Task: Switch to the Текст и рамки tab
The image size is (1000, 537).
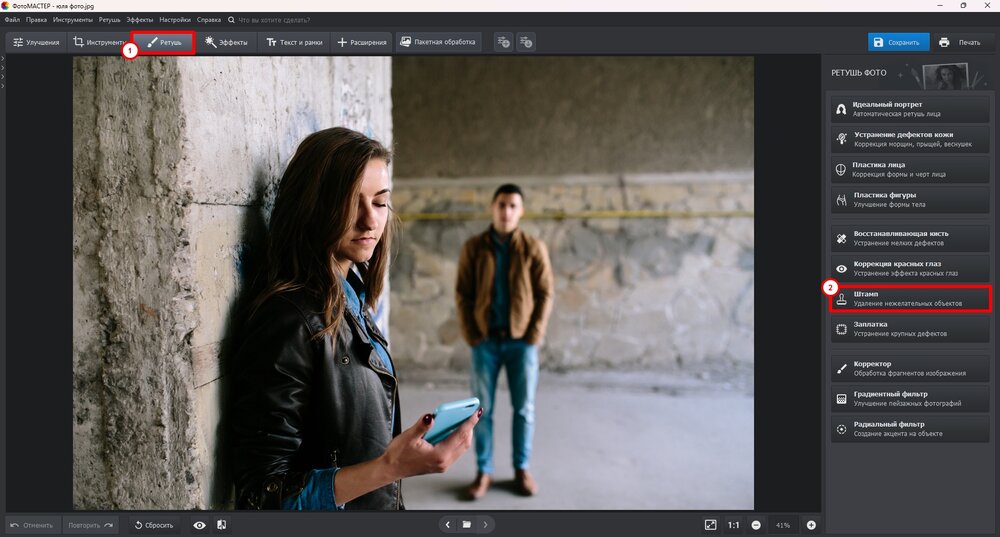Action: pyautogui.click(x=294, y=42)
